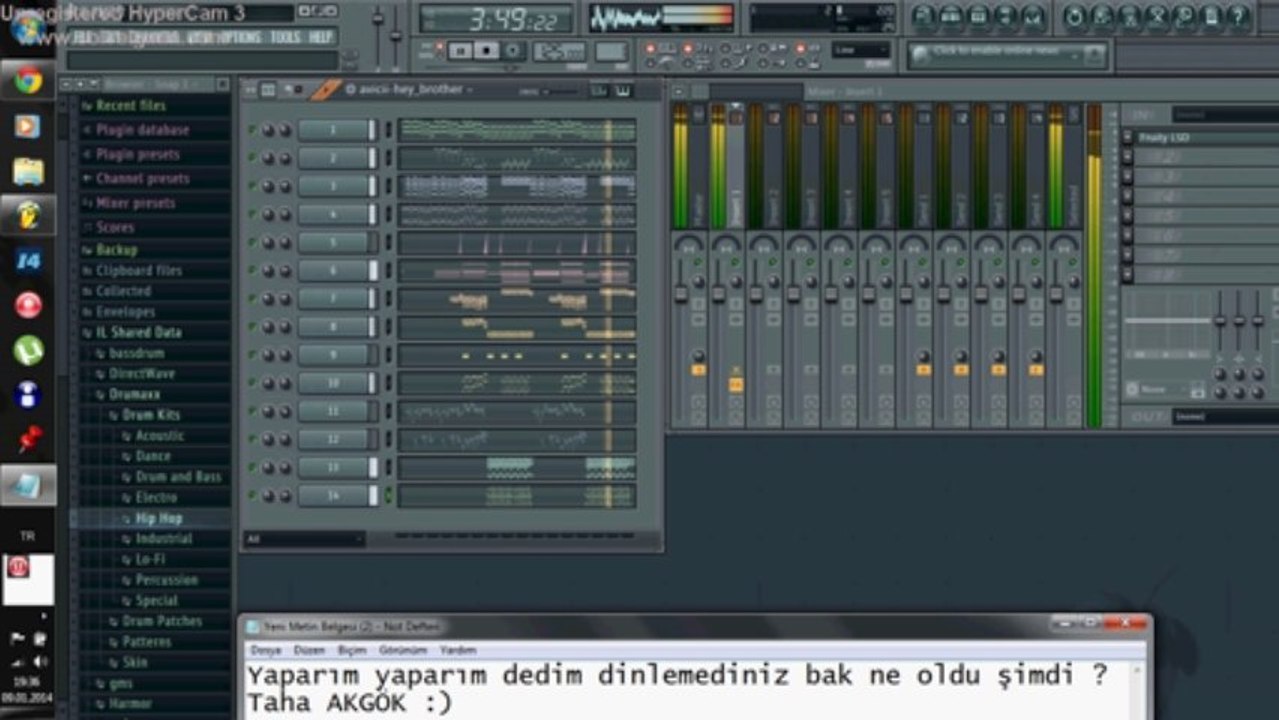Click the play/pause transport button
The width and height of the screenshot is (1279, 720).
click(x=461, y=51)
